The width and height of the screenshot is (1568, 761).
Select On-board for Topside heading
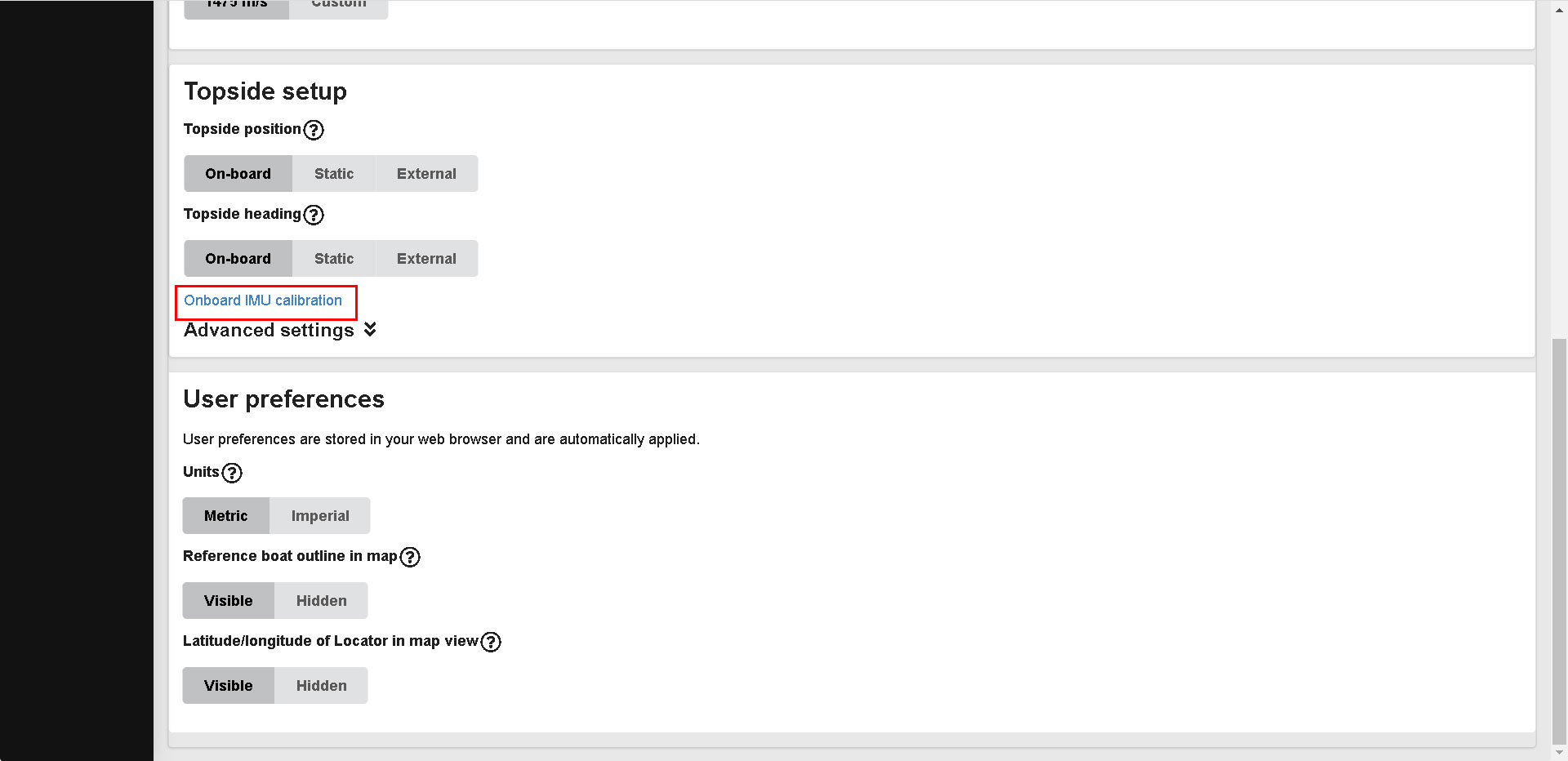point(238,259)
